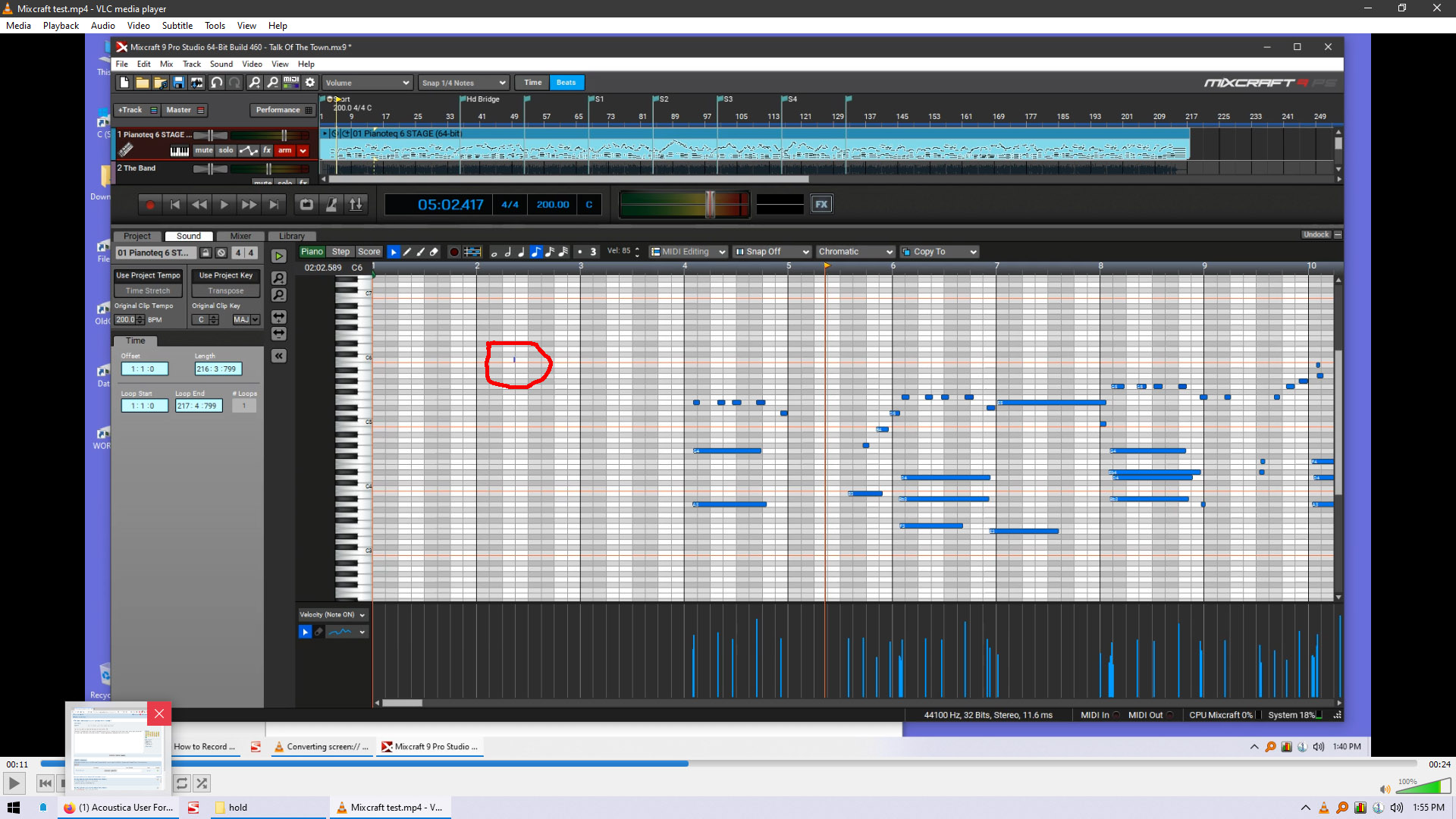
Task: Open the Volume automation dropdown
Action: coord(367,83)
